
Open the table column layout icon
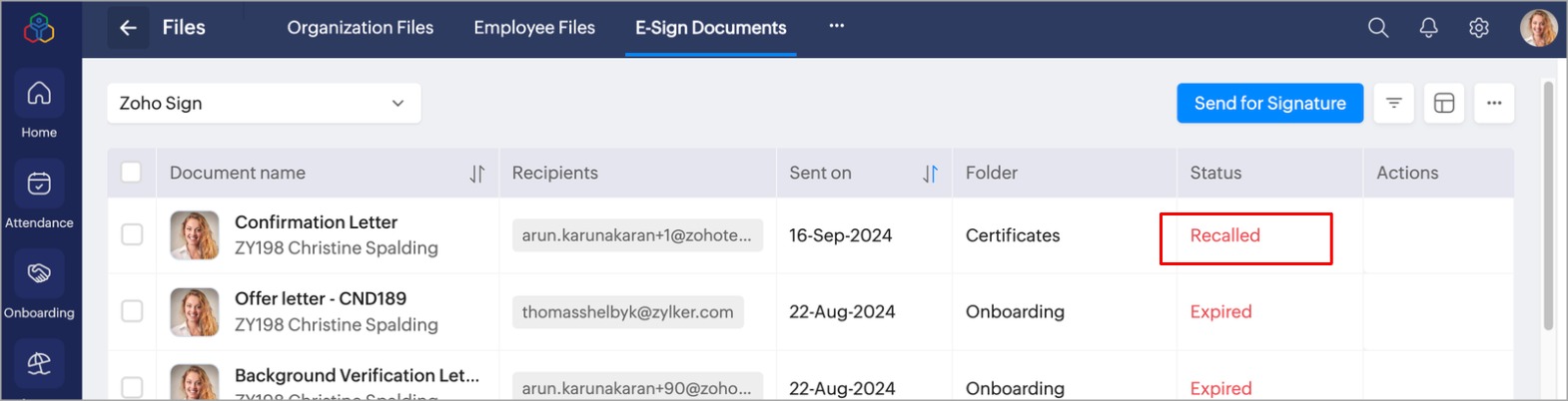click(1444, 103)
